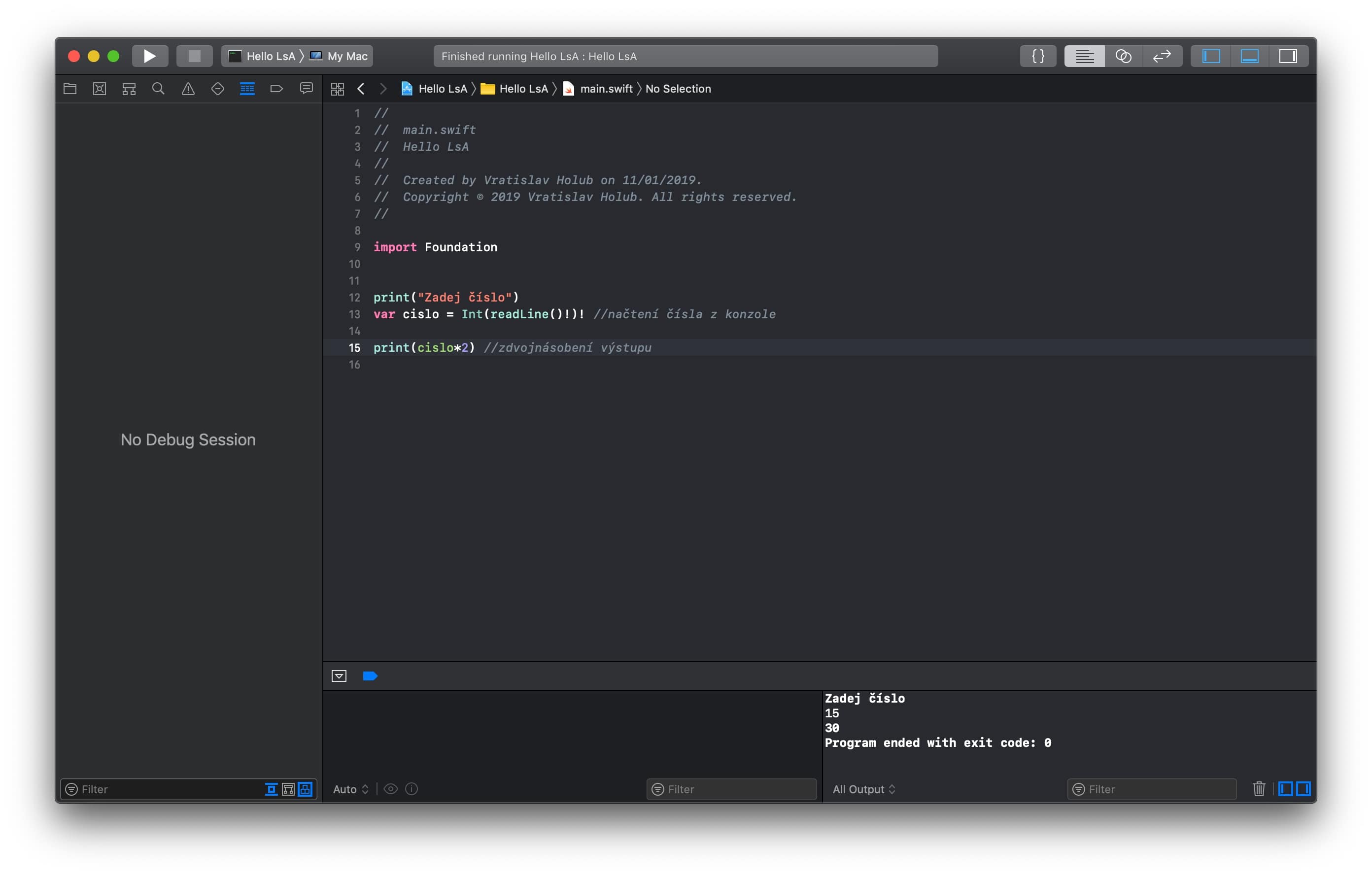Image resolution: width=1372 pixels, height=876 pixels.
Task: Open the Project navigator folder icon
Action: tap(70, 89)
